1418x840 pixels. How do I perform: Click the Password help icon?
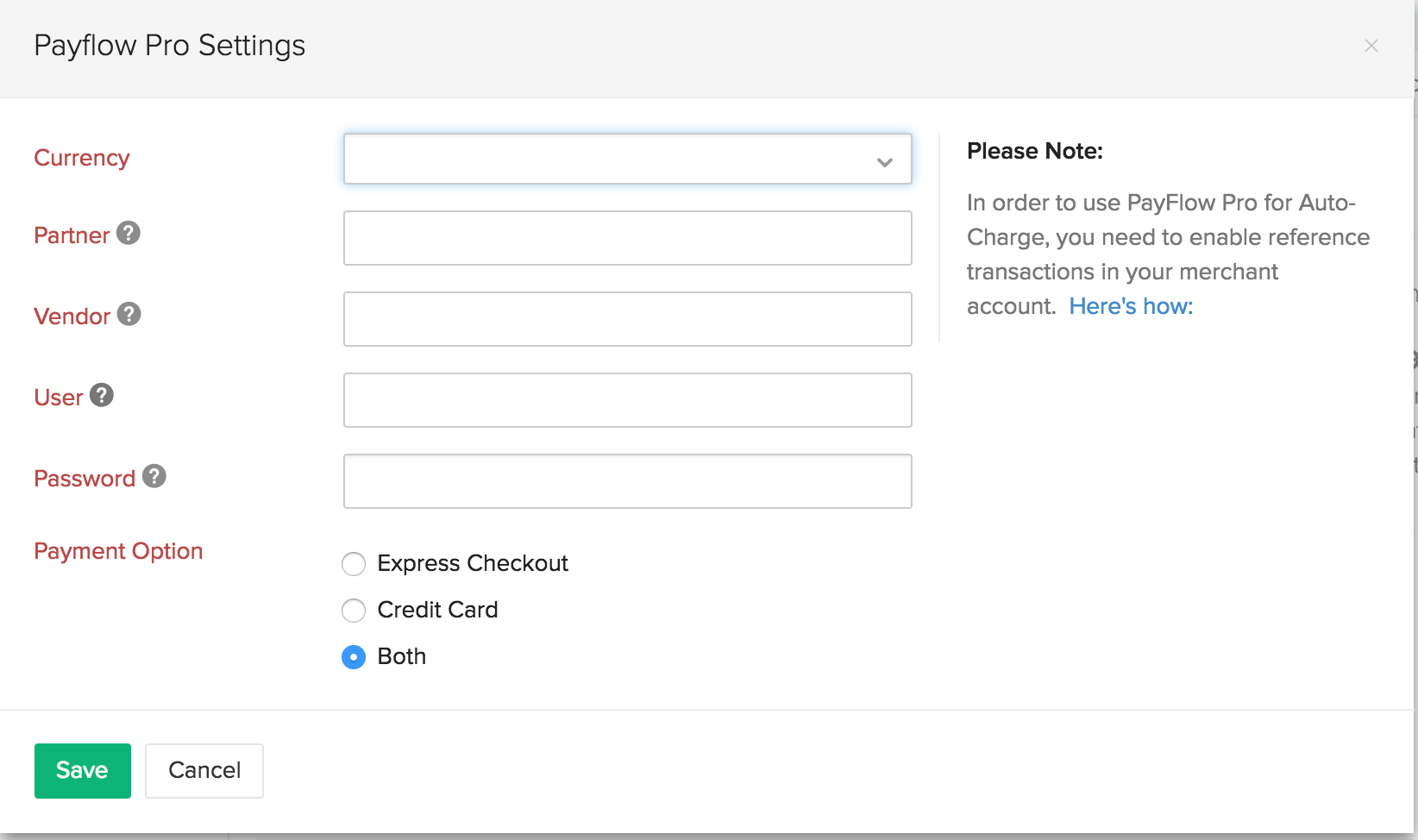154,475
